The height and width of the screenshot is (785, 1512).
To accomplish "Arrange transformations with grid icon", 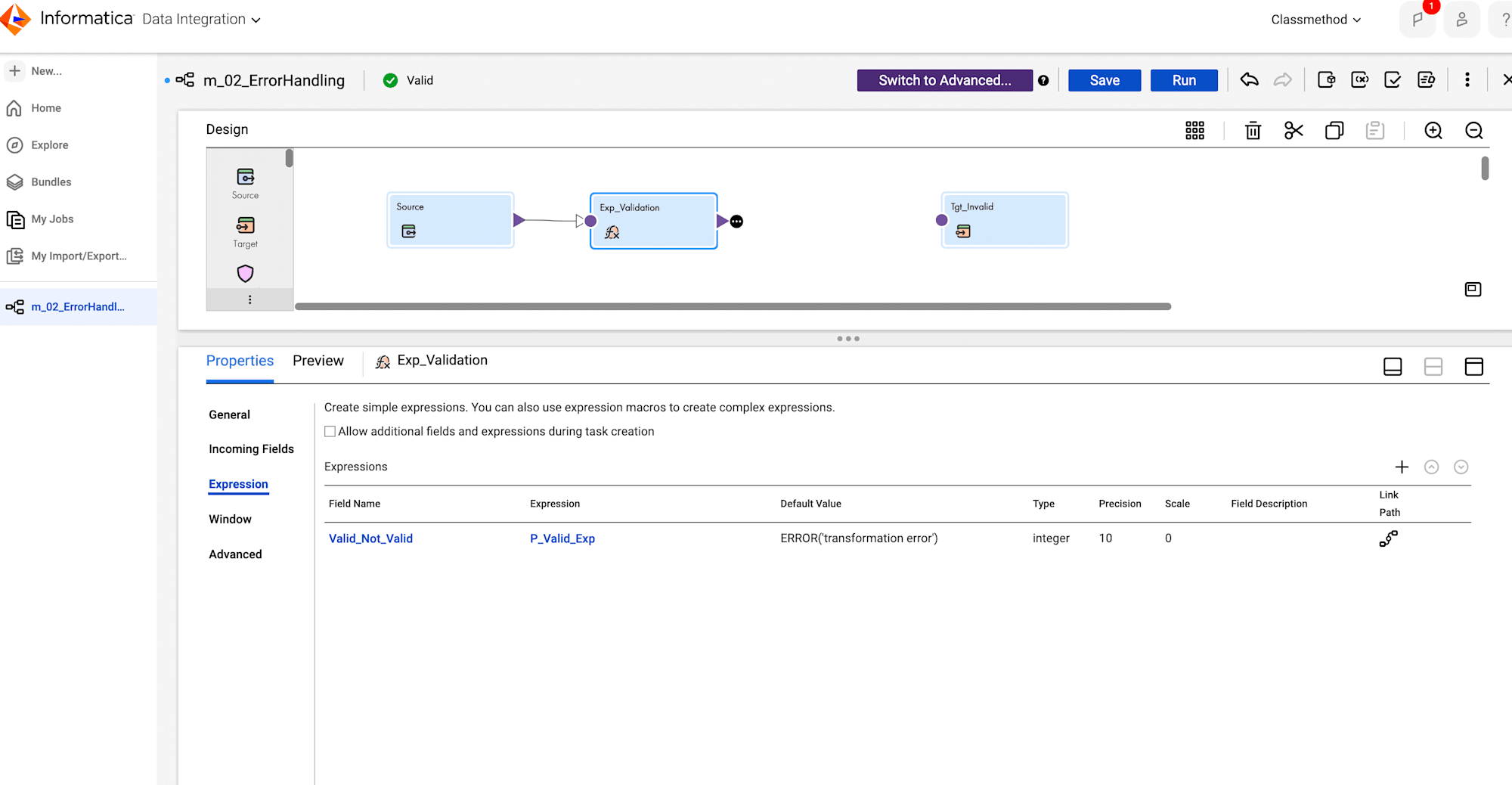I will 1195,130.
